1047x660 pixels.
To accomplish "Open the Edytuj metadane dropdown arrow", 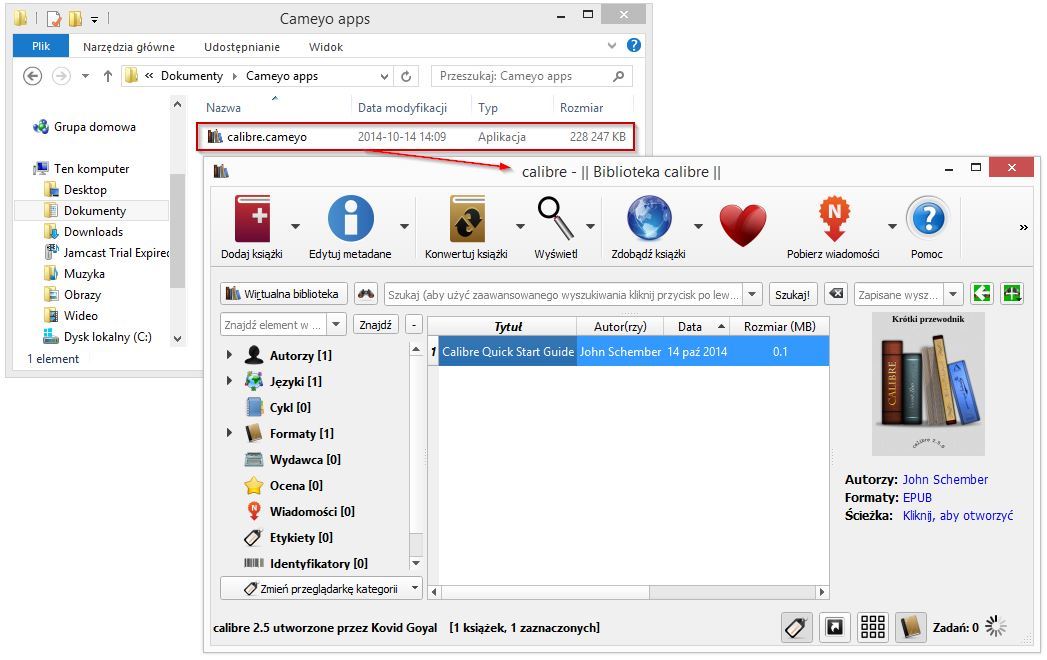I will [x=404, y=227].
